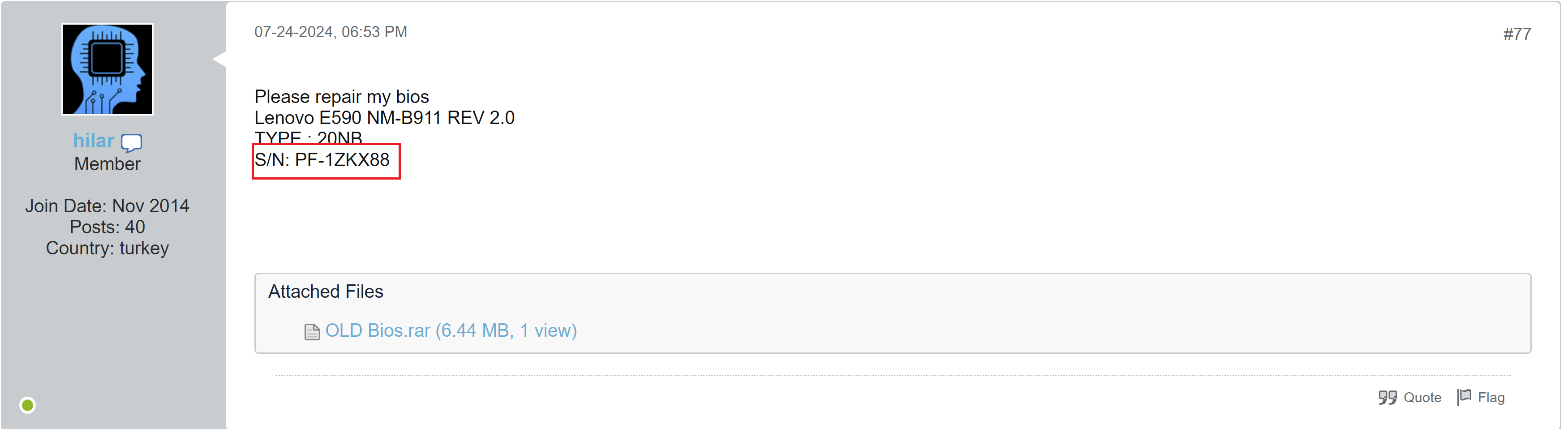Click the quotation marks icon
1568x429 pixels.
1387,397
